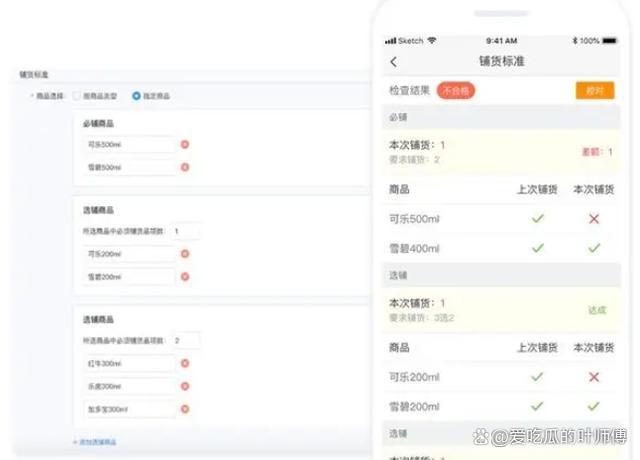This screenshot has height=460, width=640.
Task: Click the delete icon beside 乐虎300ml
Action: click(x=185, y=386)
